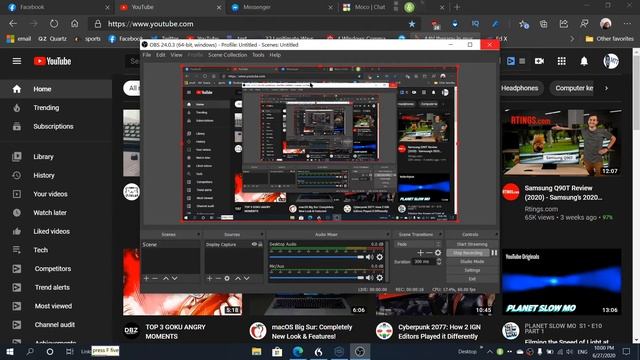Viewport: 640px width, 360px height.
Task: Select the Headphones filter chip
Action: [x=519, y=88]
